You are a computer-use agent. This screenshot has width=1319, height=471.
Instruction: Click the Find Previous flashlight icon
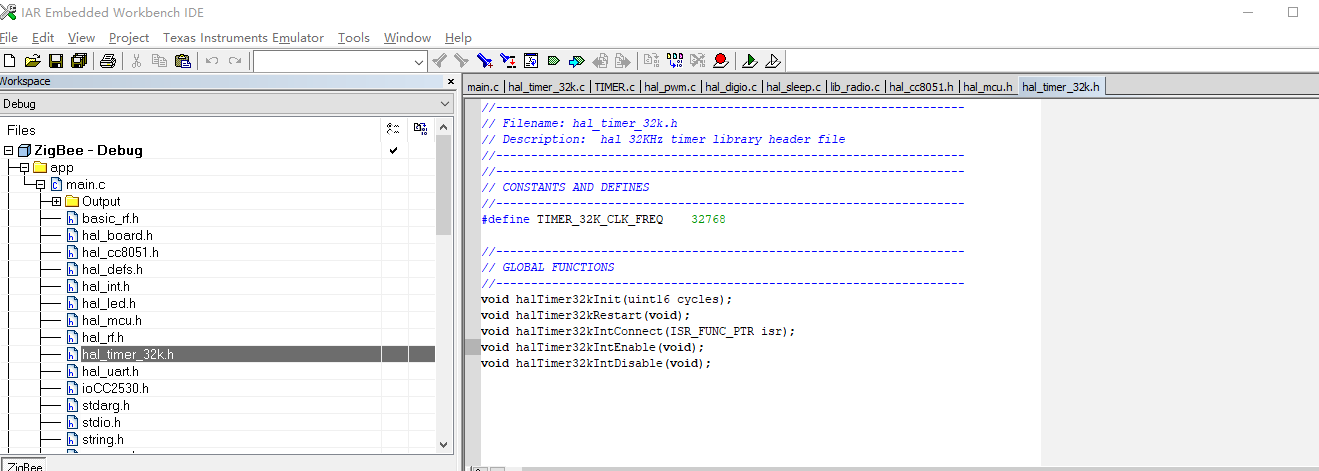(x=439, y=61)
